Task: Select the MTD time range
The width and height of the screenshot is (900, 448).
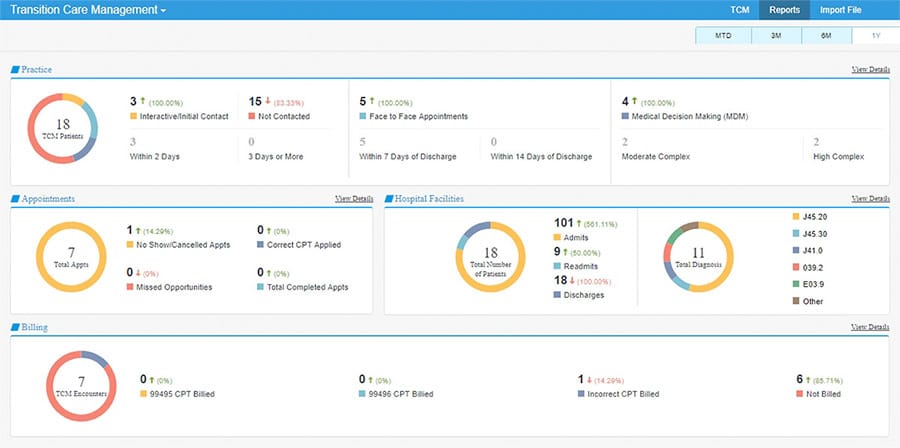Action: point(723,36)
